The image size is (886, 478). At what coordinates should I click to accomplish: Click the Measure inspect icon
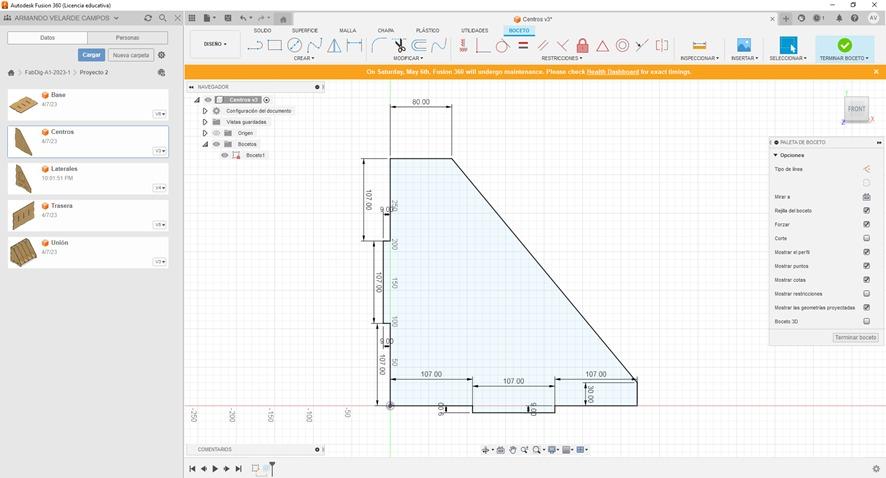pyautogui.click(x=700, y=45)
